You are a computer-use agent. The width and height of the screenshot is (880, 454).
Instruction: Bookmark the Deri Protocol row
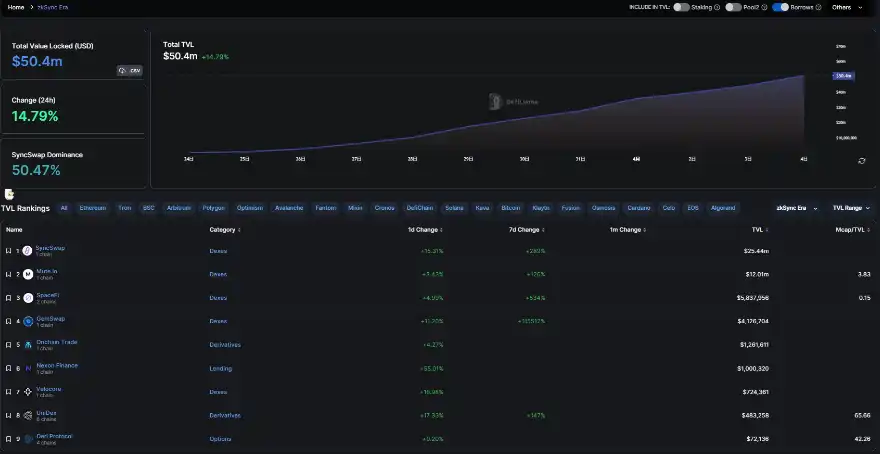(8, 439)
